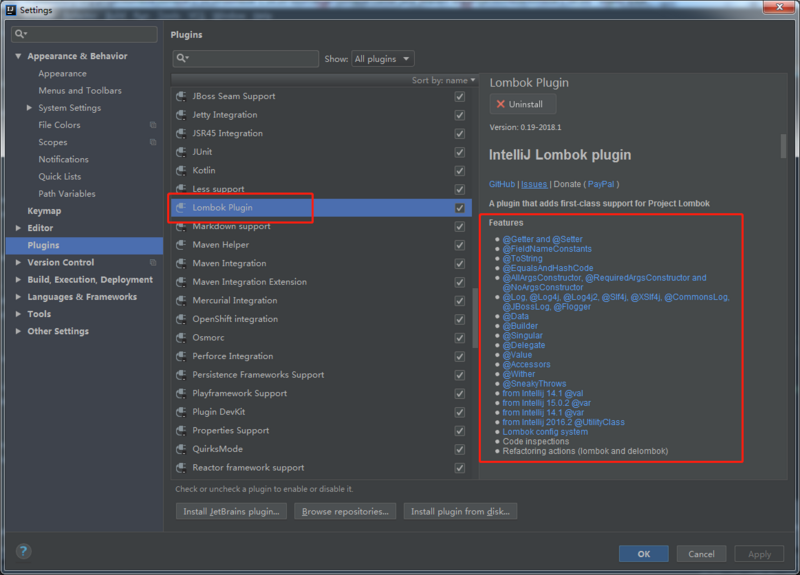This screenshot has height=575, width=800.
Task: Click the plugin icon beside Kotlin
Action: [x=181, y=170]
